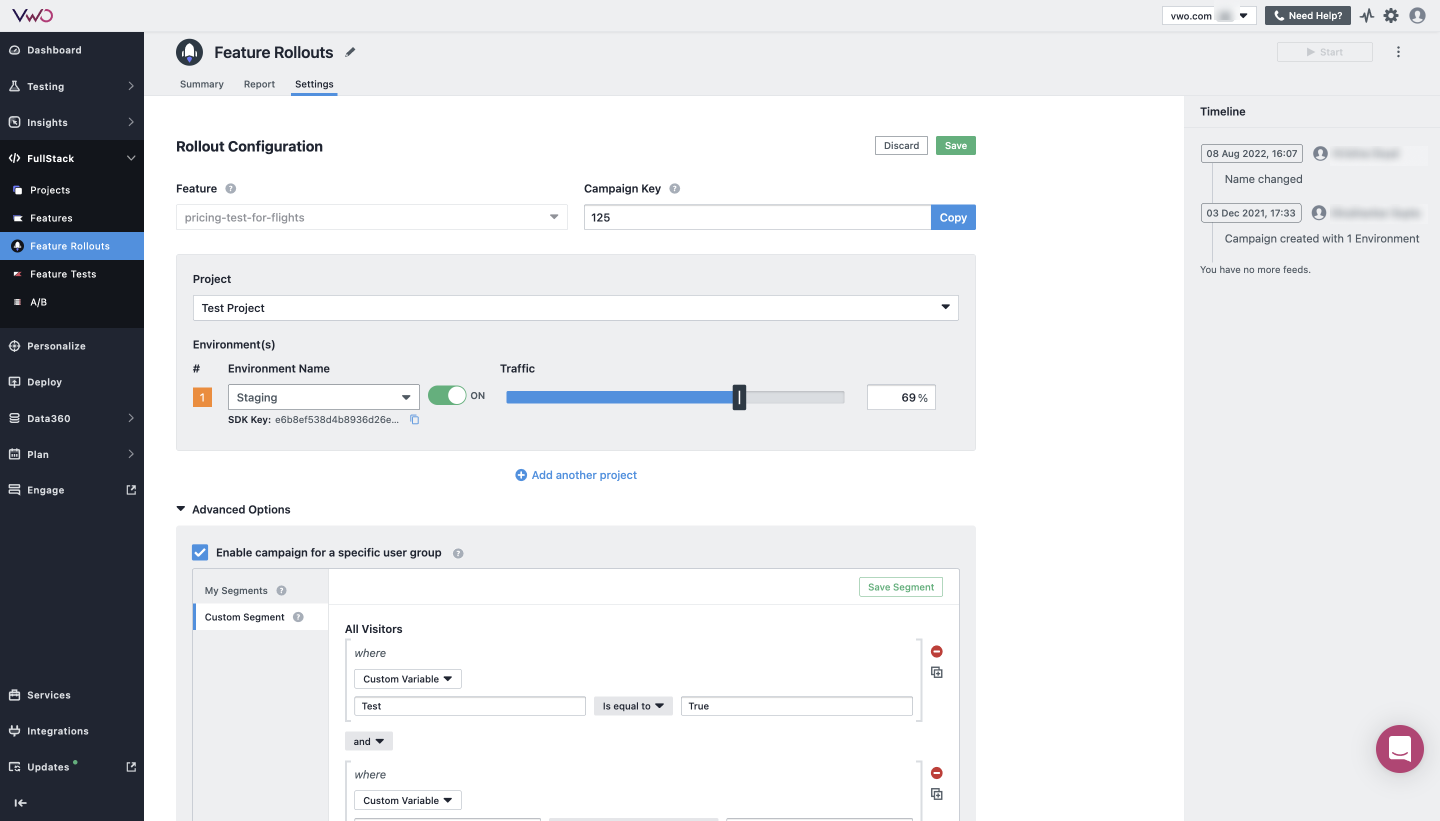Switch to the Report tab
The width and height of the screenshot is (1440, 821).
(x=259, y=84)
